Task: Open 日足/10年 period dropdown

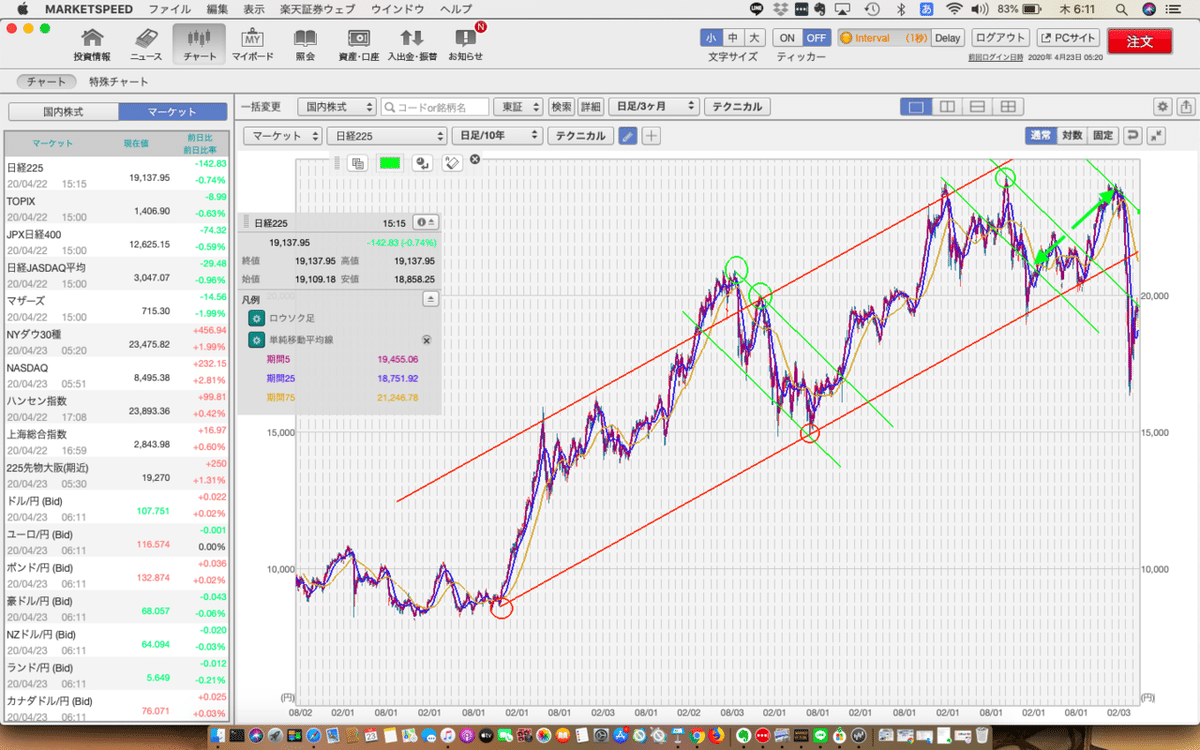Action: 496,136
